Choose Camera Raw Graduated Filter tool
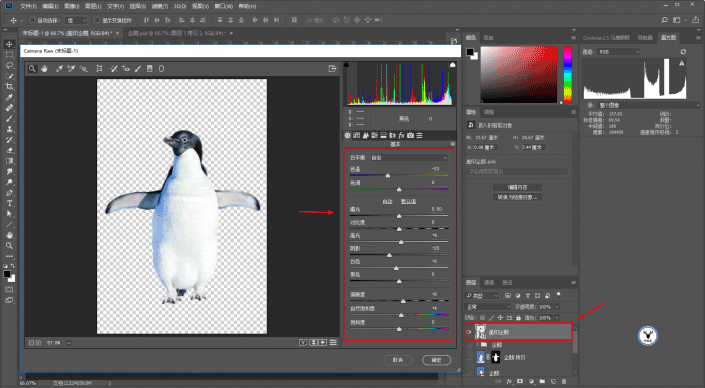Image resolution: width=705 pixels, height=388 pixels. (x=150, y=69)
